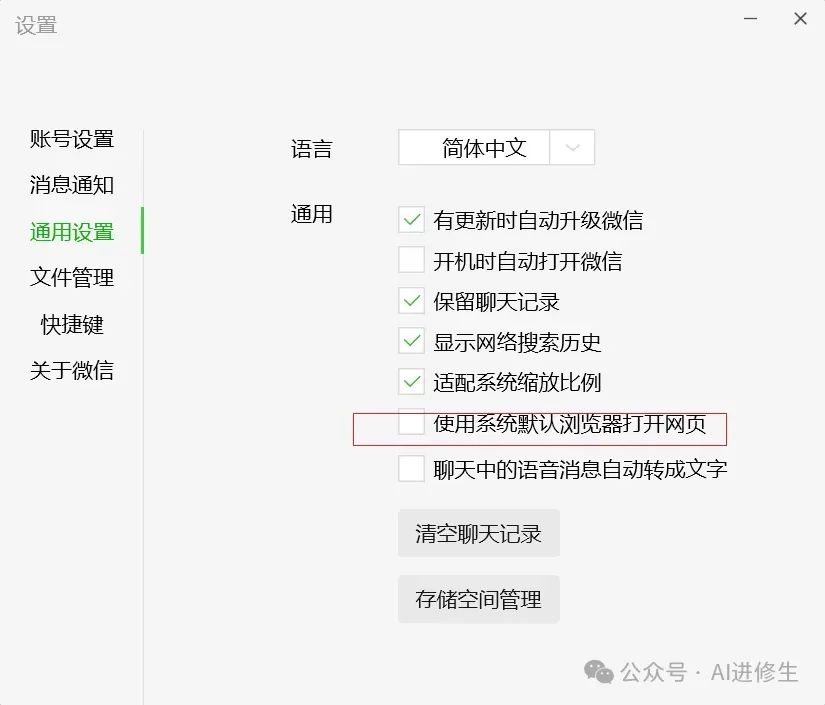Go to 文件管理 section
This screenshot has height=705, width=825.
(72, 277)
